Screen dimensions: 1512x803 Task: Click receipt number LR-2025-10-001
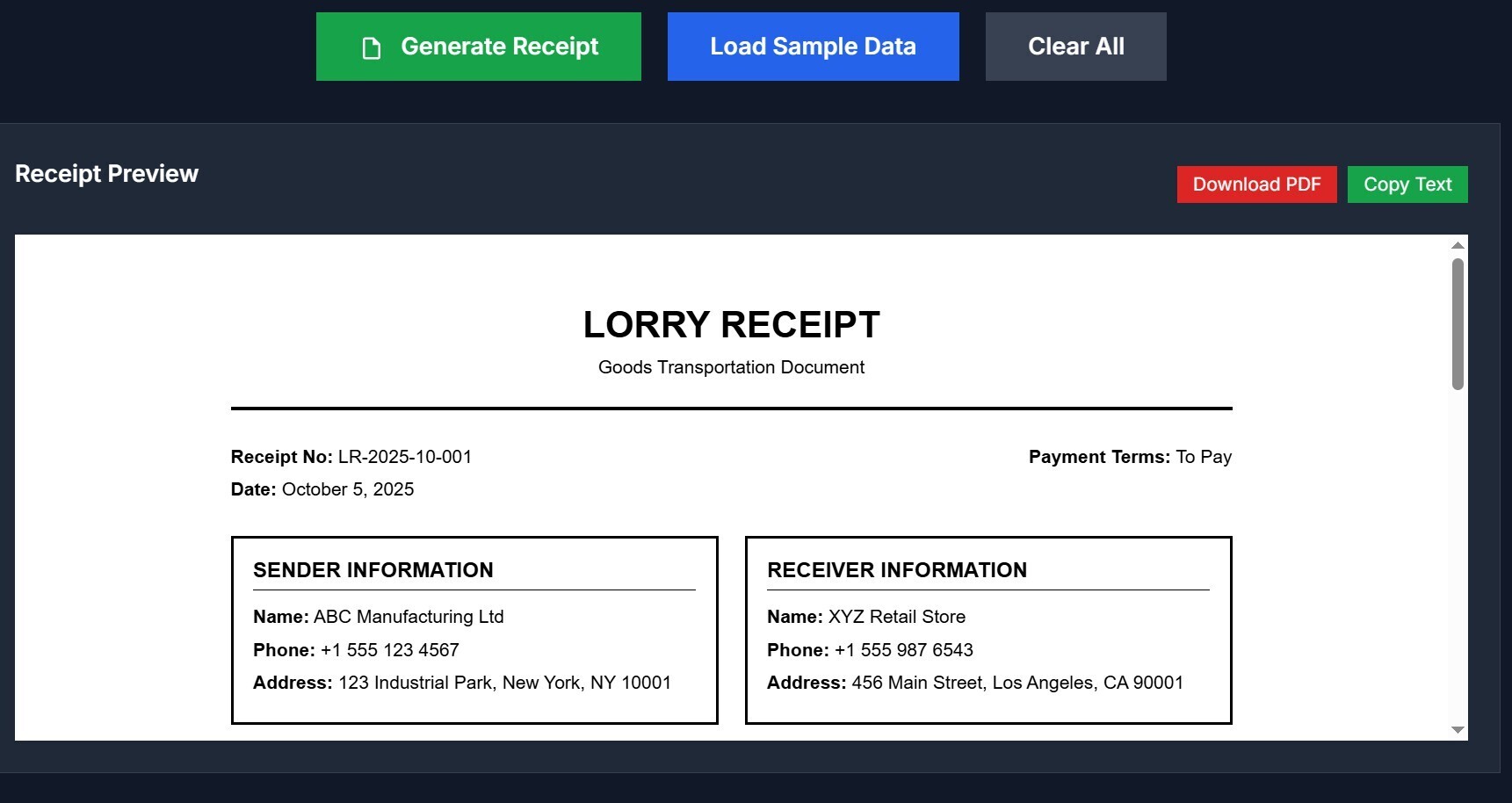[404, 457]
